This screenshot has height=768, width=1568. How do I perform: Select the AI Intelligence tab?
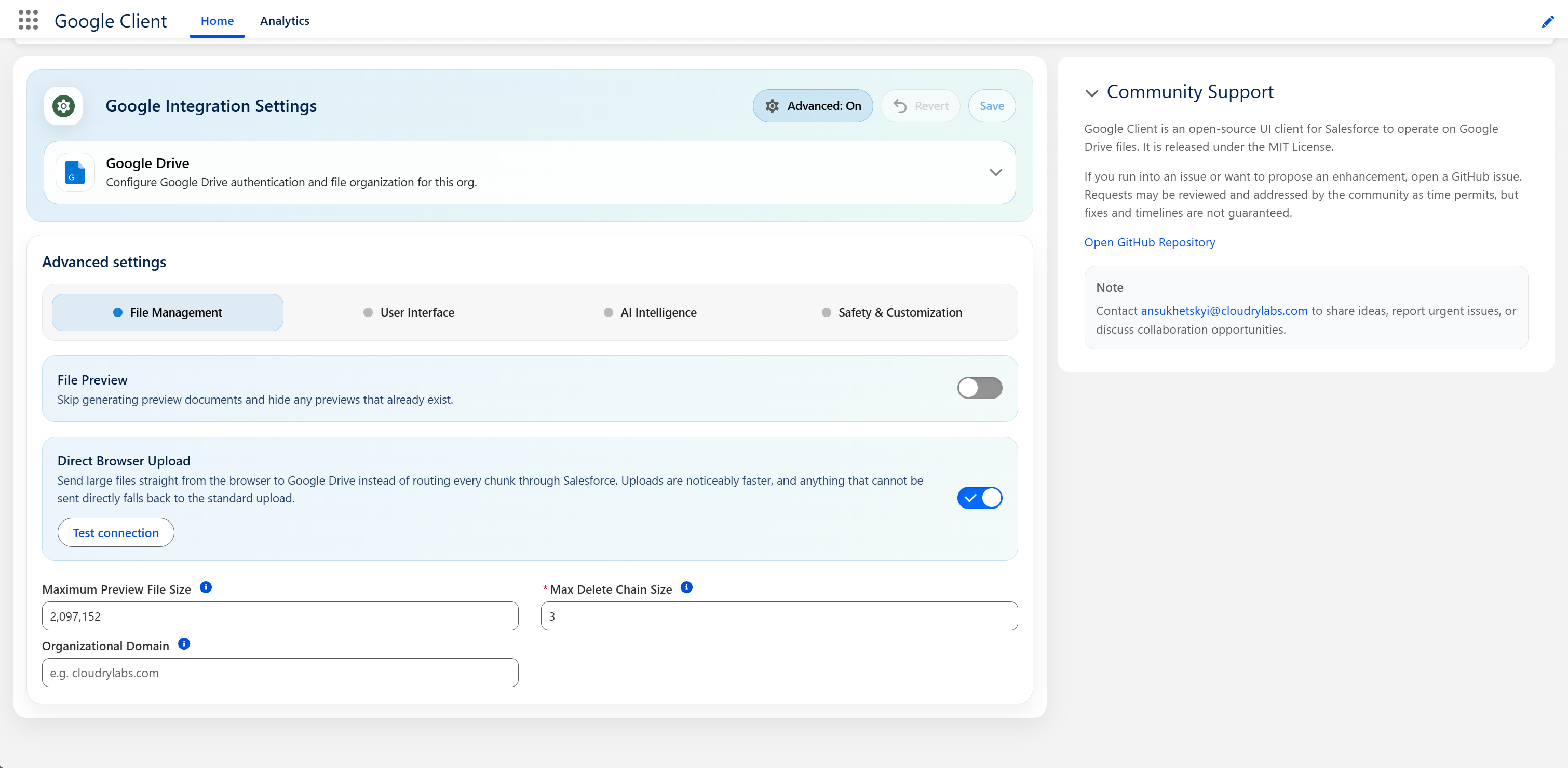[650, 312]
